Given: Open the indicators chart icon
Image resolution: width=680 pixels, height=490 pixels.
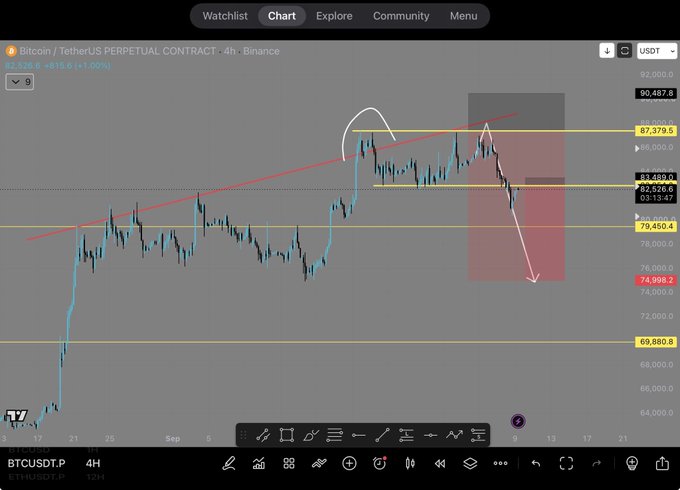Looking at the screenshot, I should click(259, 464).
